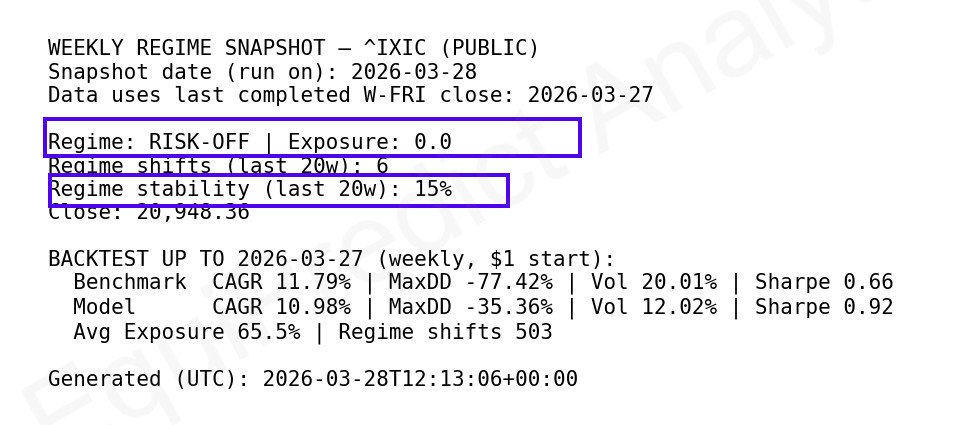This screenshot has height=425, width=954.
Task: Click the Avg Exposure 65.5% text
Action: coord(187,331)
